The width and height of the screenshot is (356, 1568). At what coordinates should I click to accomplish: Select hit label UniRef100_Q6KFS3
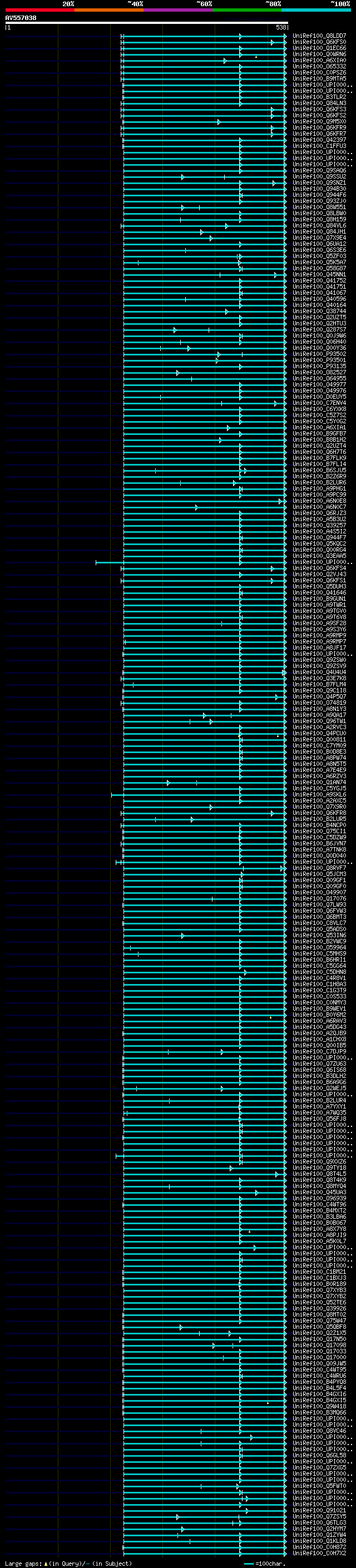319,110
